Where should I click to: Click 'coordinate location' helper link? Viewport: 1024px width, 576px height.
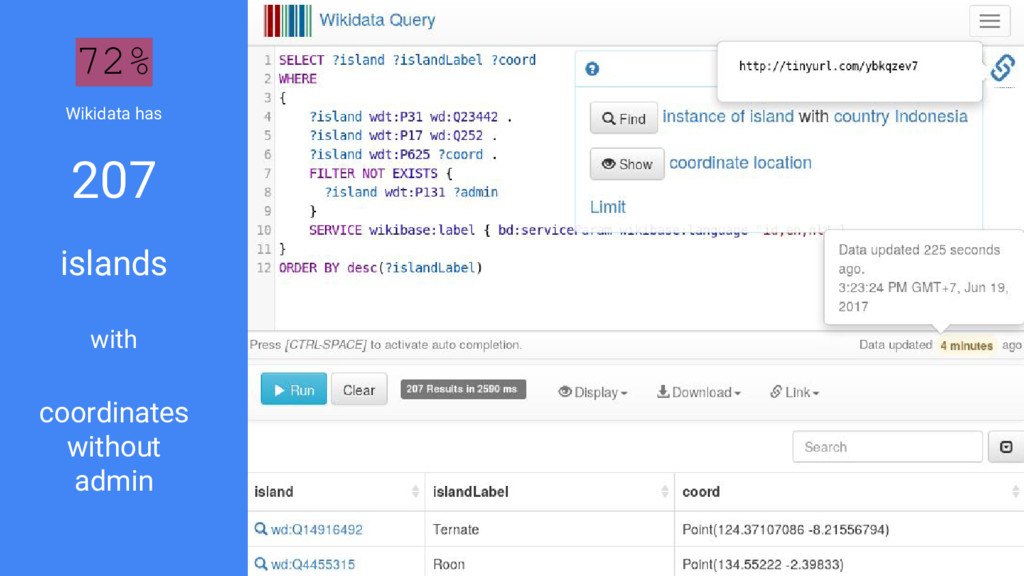coord(740,163)
